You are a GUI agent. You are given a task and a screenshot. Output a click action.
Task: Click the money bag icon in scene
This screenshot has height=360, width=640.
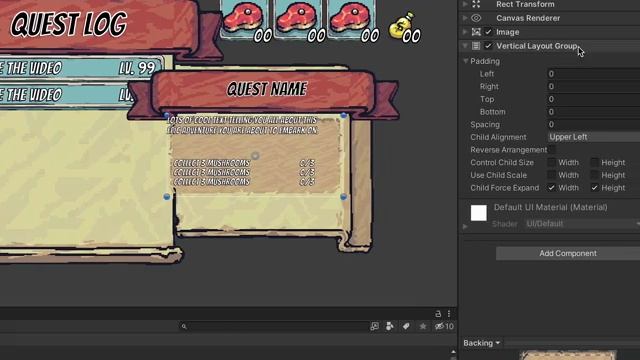pyautogui.click(x=400, y=26)
